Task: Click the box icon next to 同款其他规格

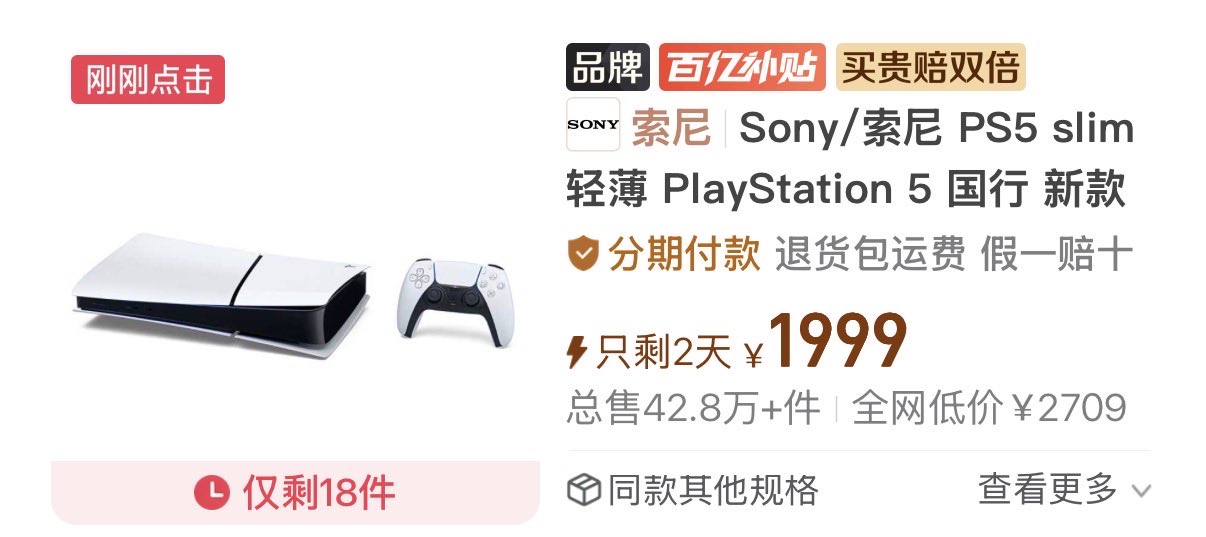Action: [x=583, y=490]
